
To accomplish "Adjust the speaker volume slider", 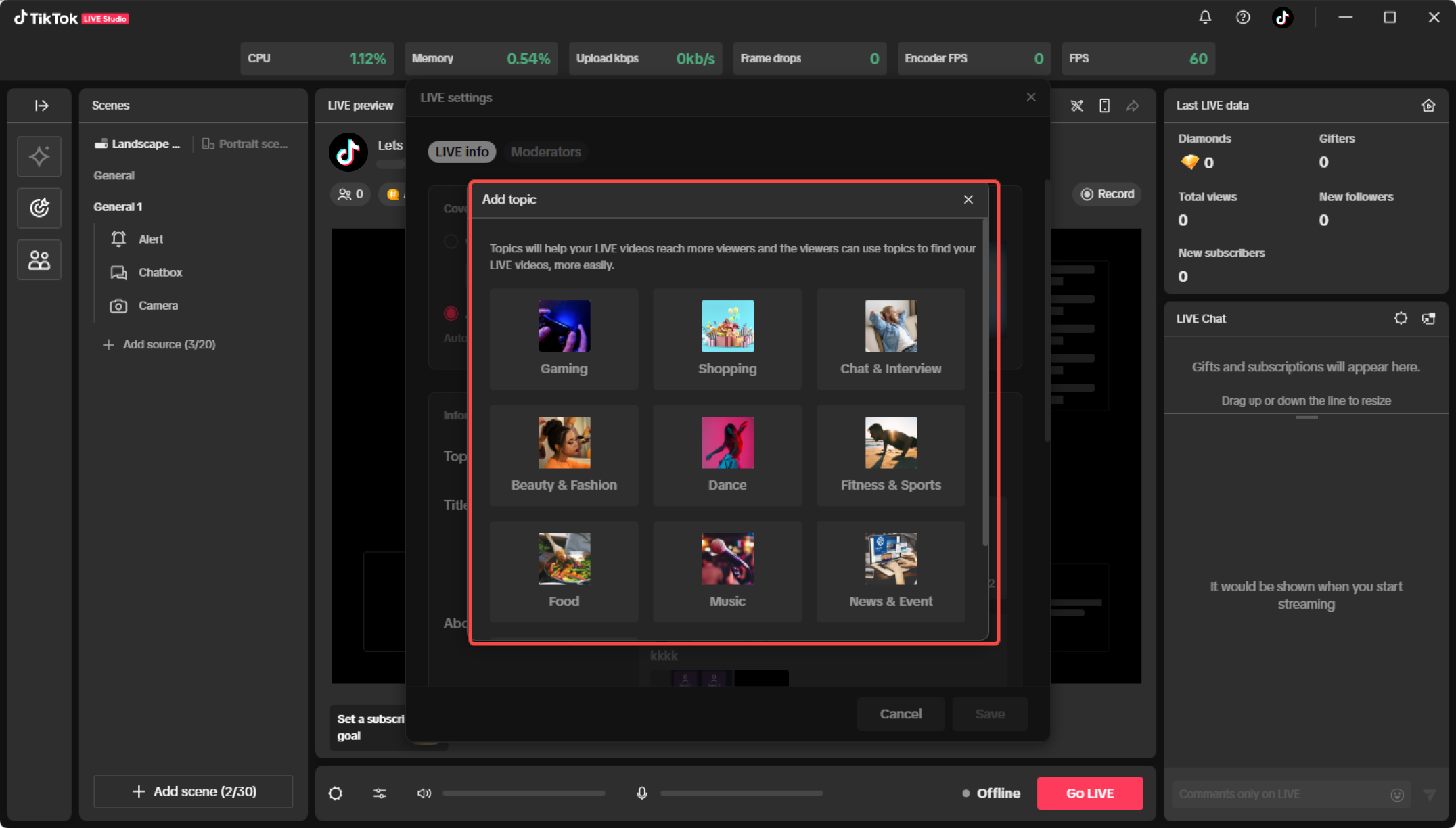I will click(x=524, y=793).
